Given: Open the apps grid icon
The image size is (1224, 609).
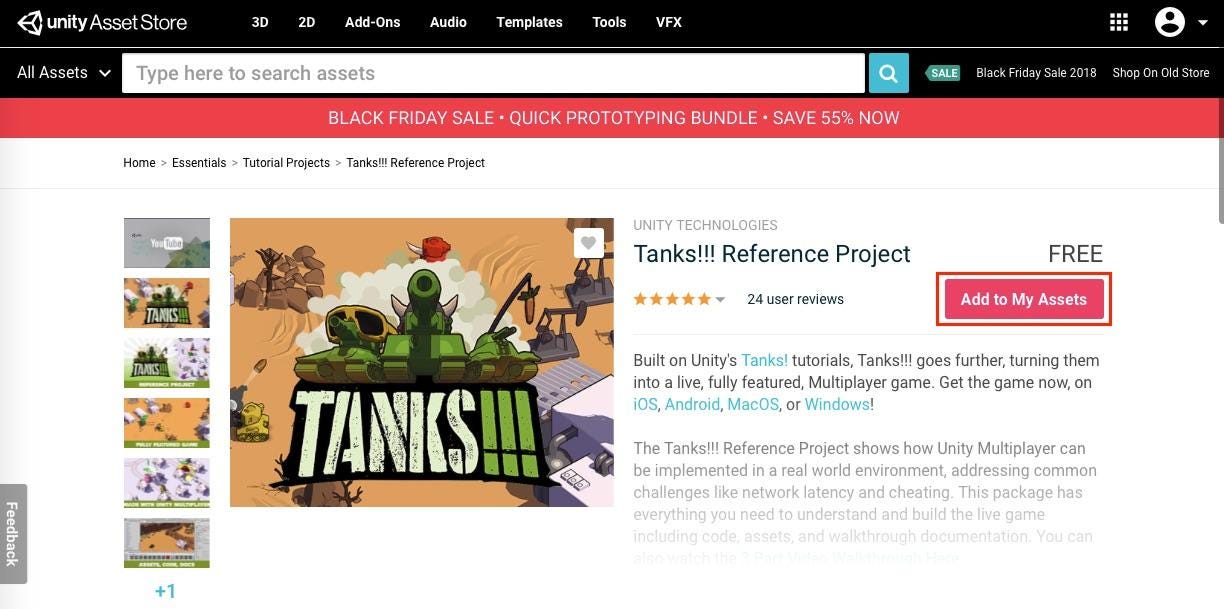Looking at the screenshot, I should click(1119, 22).
